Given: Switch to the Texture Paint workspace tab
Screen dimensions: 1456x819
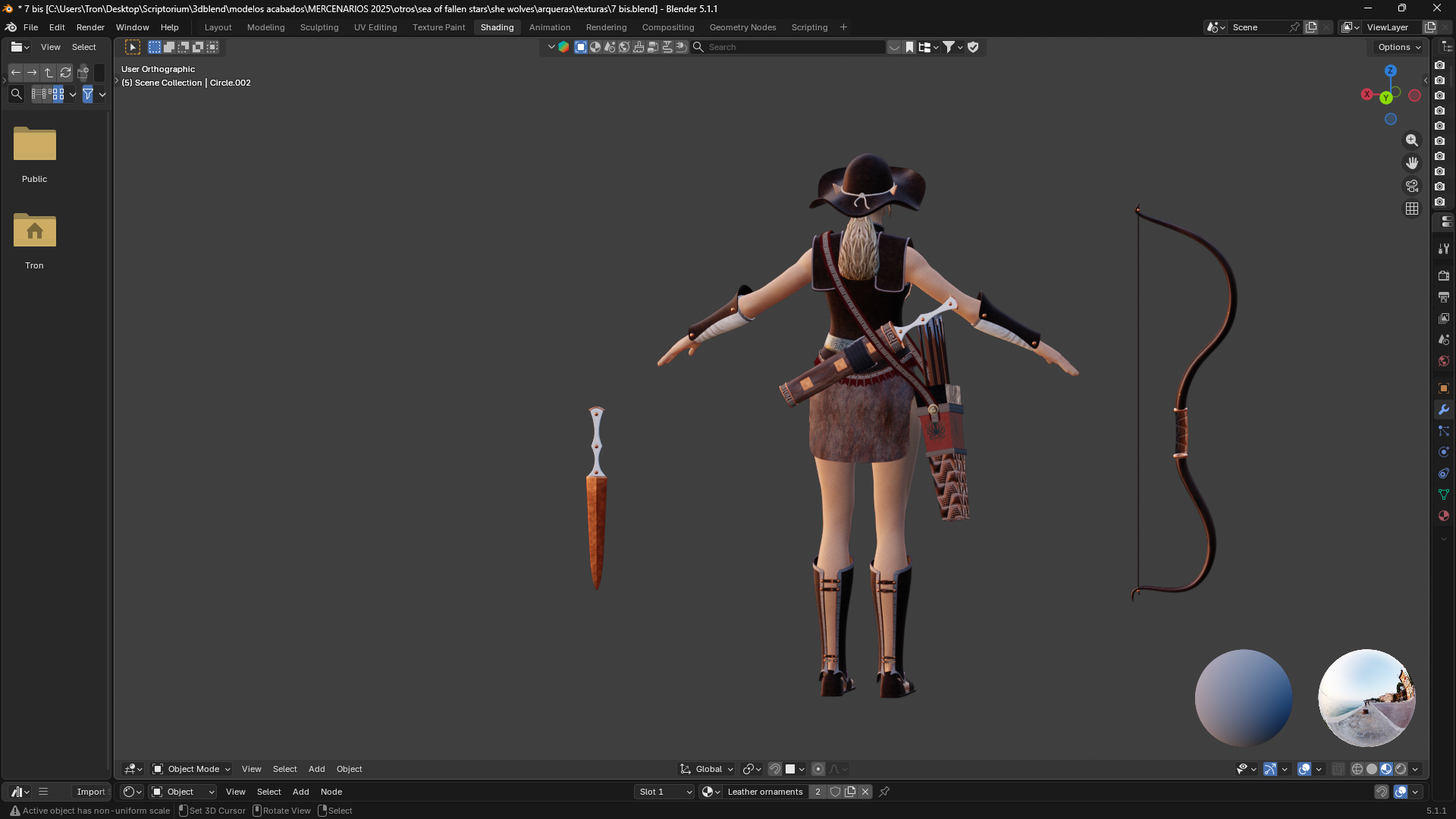Looking at the screenshot, I should point(438,27).
